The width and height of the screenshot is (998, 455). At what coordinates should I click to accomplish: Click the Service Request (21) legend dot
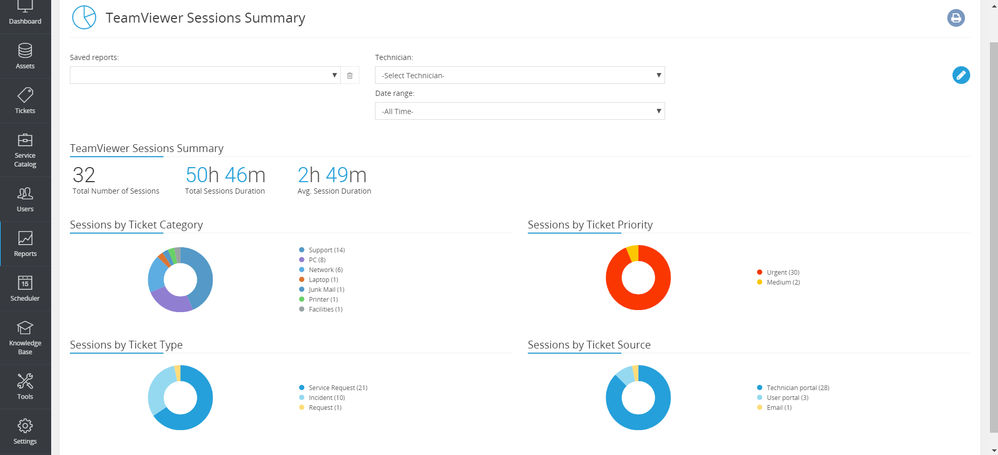pos(302,388)
